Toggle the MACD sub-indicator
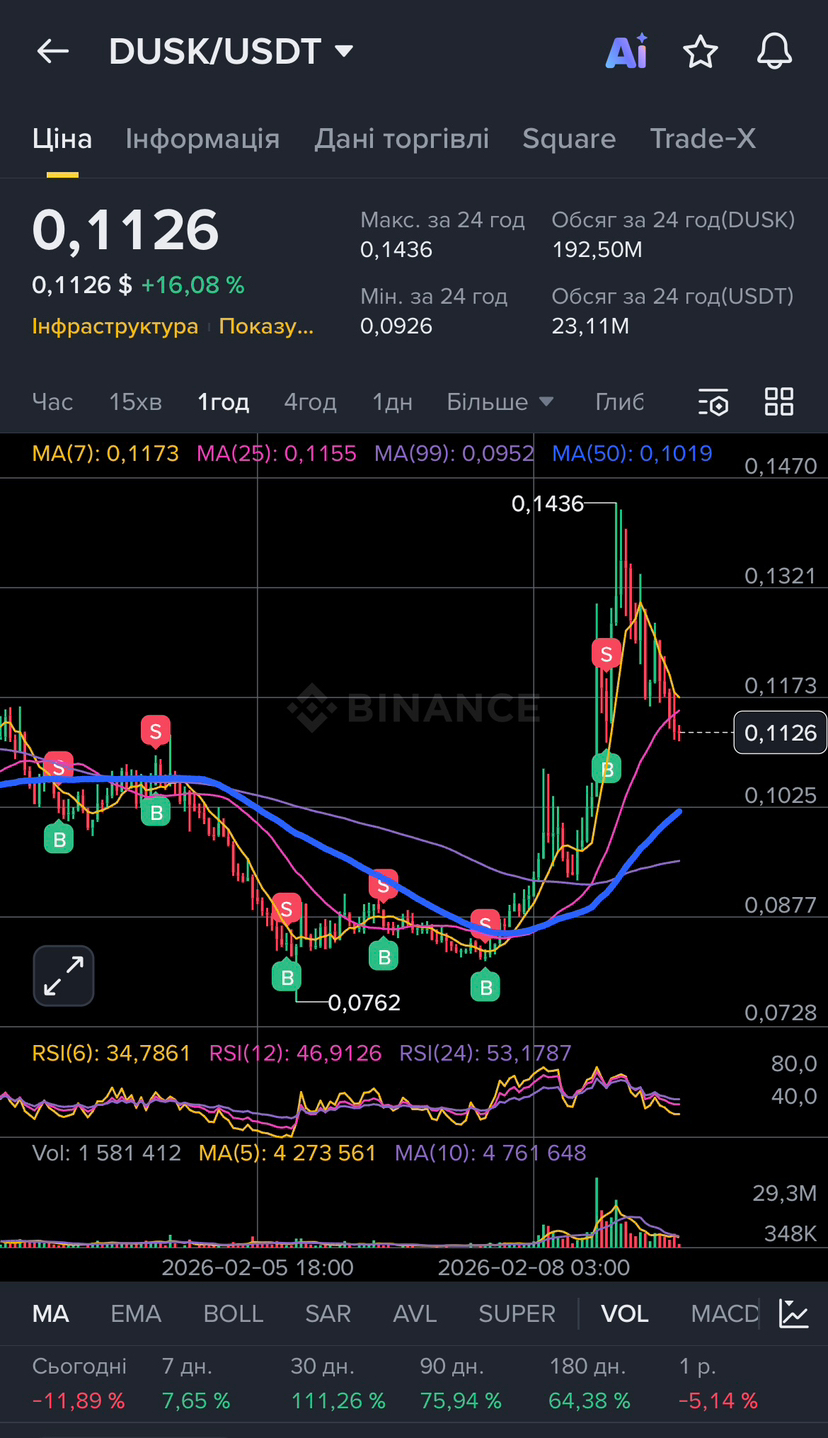 tap(725, 1313)
